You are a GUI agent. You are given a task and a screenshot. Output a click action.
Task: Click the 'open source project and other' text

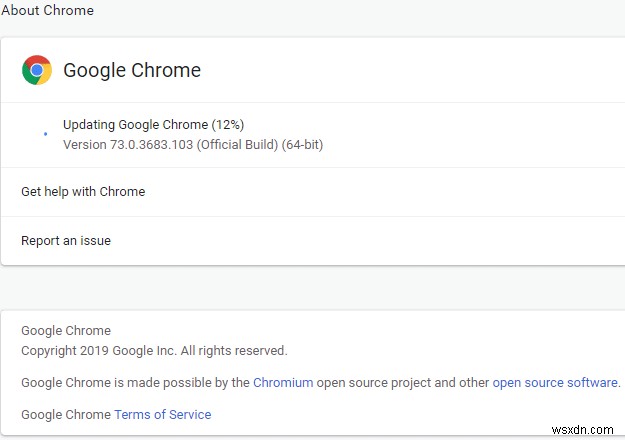pos(403,382)
